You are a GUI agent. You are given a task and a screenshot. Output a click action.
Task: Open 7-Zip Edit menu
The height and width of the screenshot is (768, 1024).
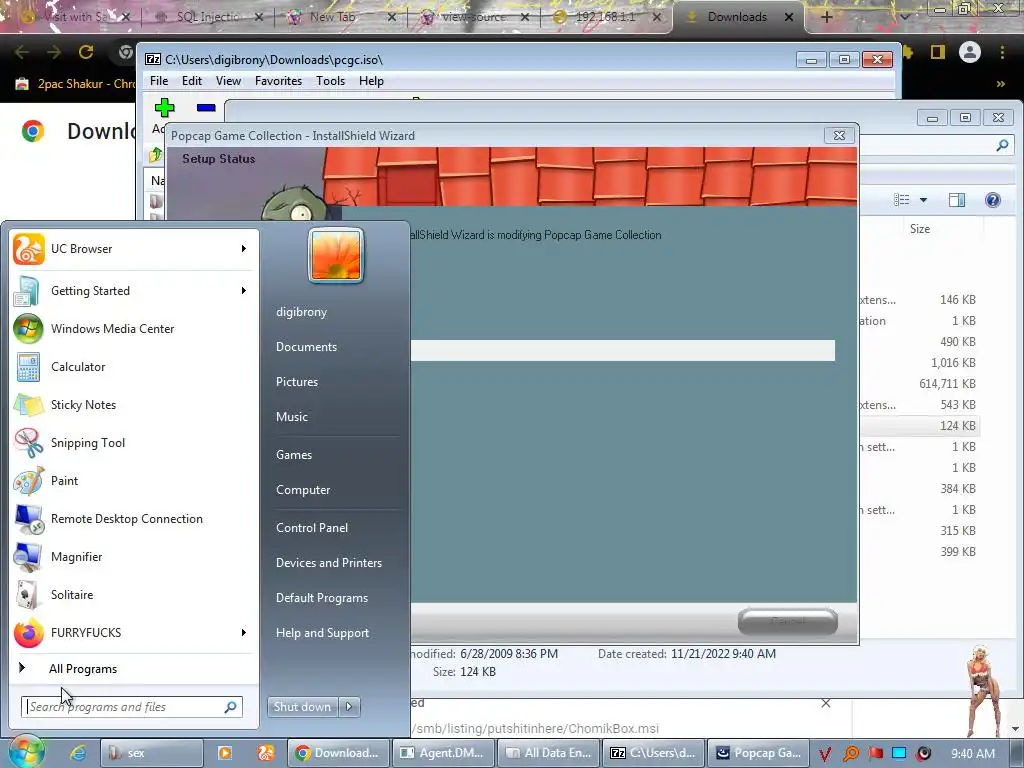coord(191,81)
